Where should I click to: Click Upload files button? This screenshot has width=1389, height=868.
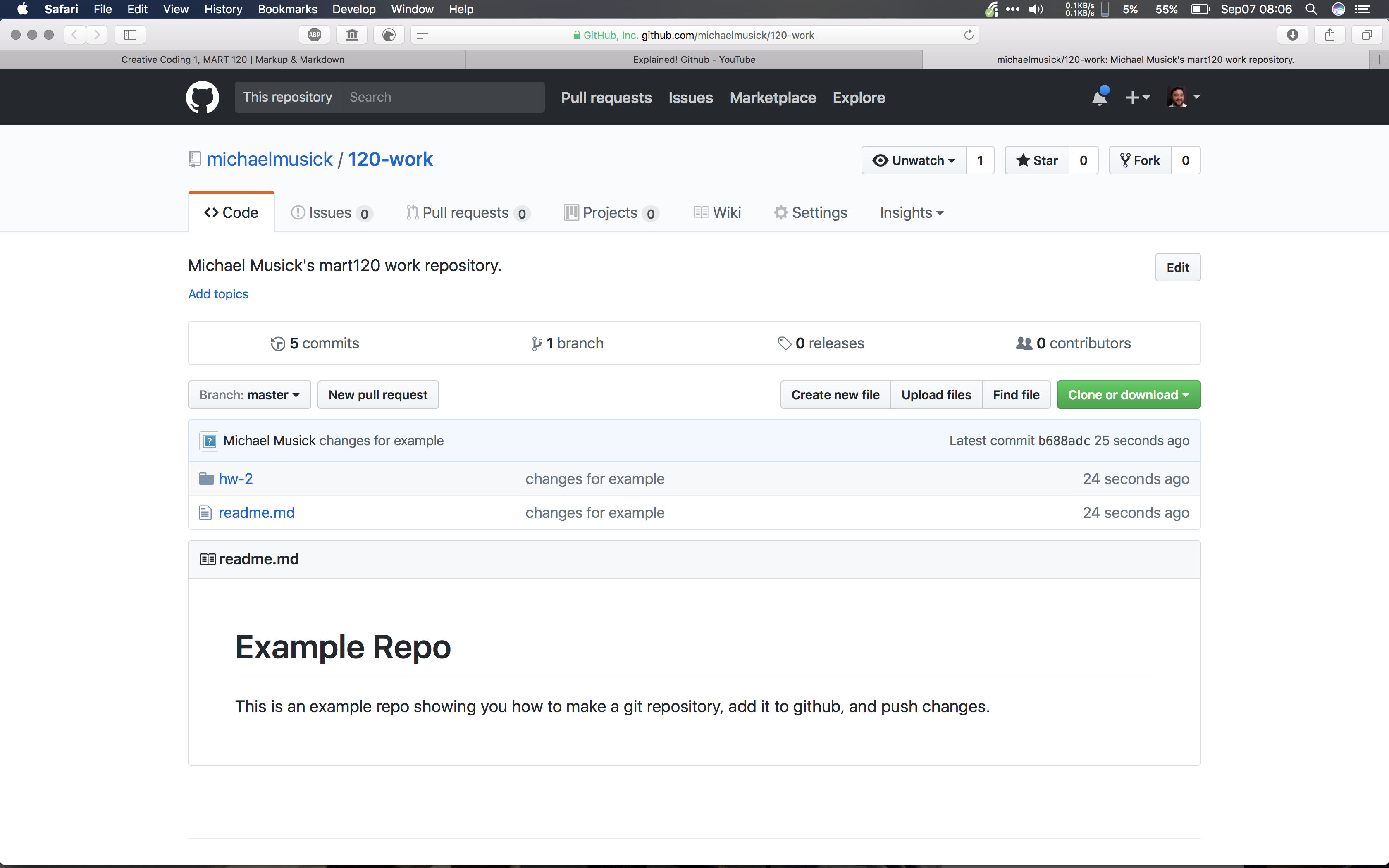(x=936, y=395)
